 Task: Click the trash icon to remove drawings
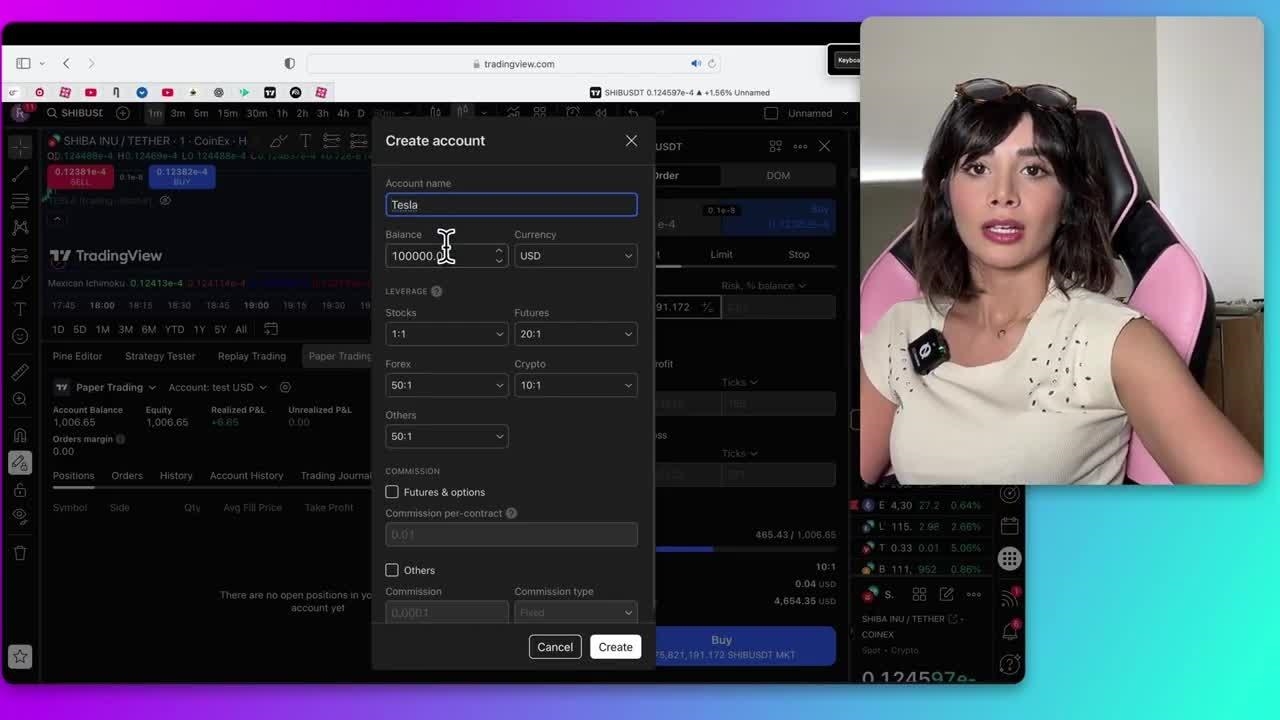pyautogui.click(x=20, y=553)
